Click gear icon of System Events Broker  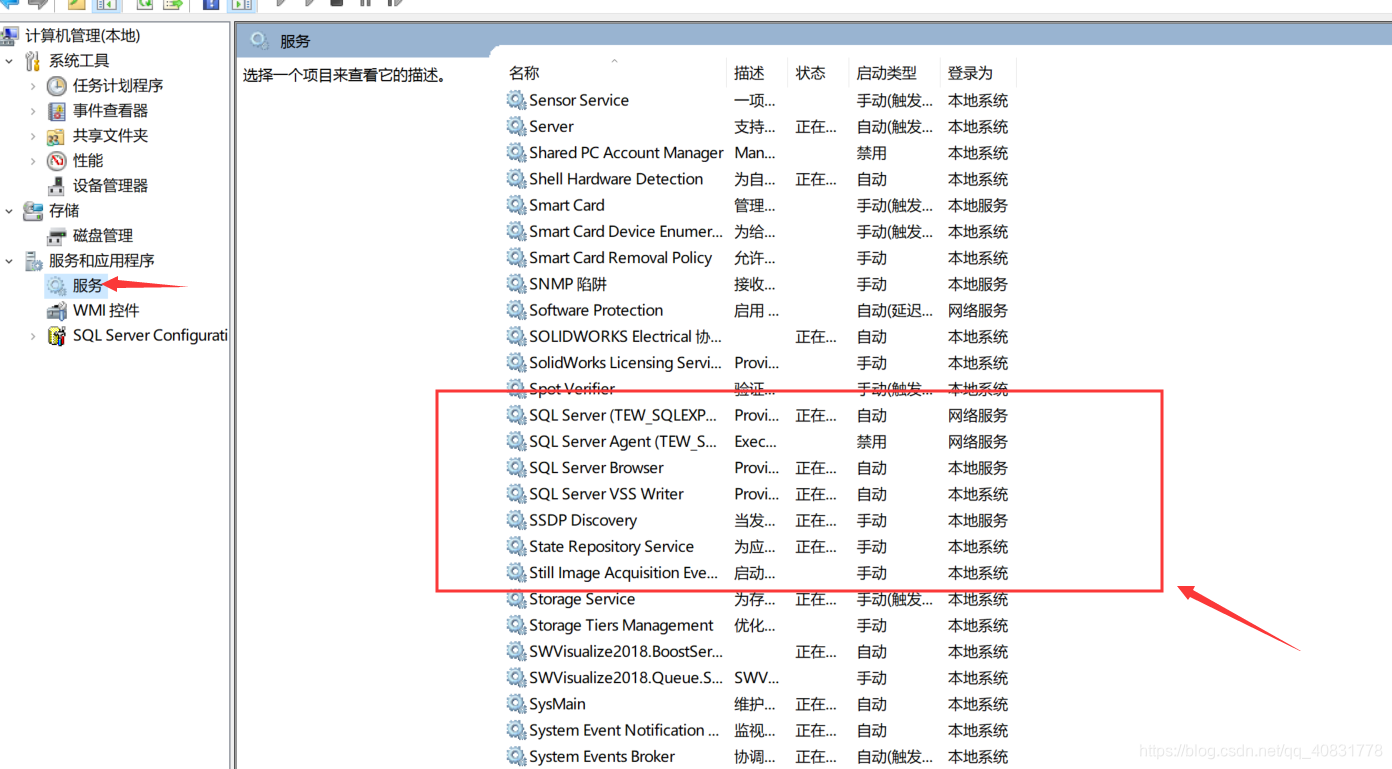516,756
